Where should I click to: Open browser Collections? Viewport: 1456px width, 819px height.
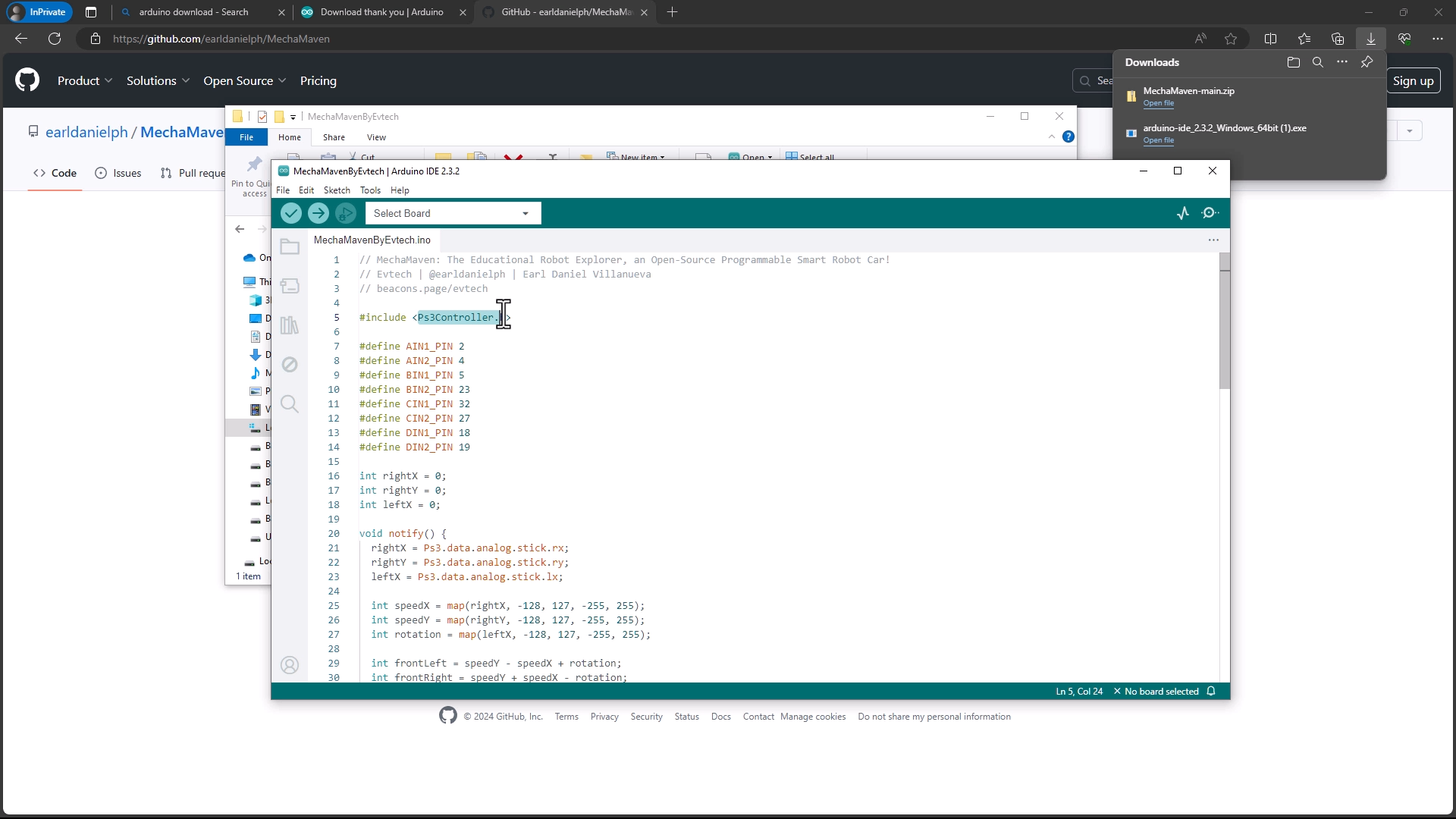tap(1338, 39)
